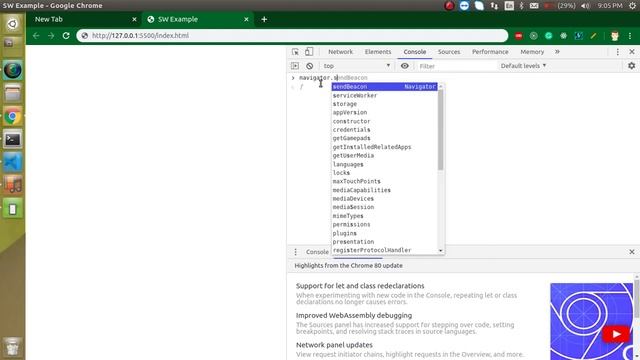The width and height of the screenshot is (640, 360).
Task: Switch to the Sources tab
Action: click(449, 52)
